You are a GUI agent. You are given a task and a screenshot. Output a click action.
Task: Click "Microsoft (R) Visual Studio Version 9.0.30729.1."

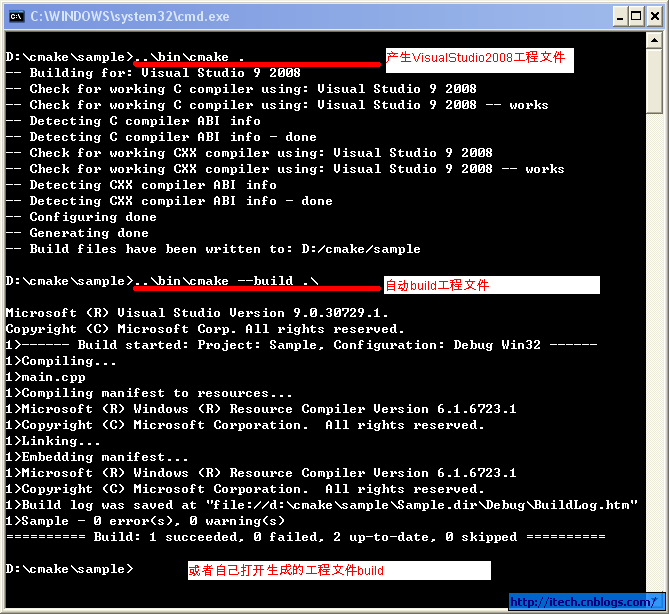pyautogui.click(x=197, y=313)
